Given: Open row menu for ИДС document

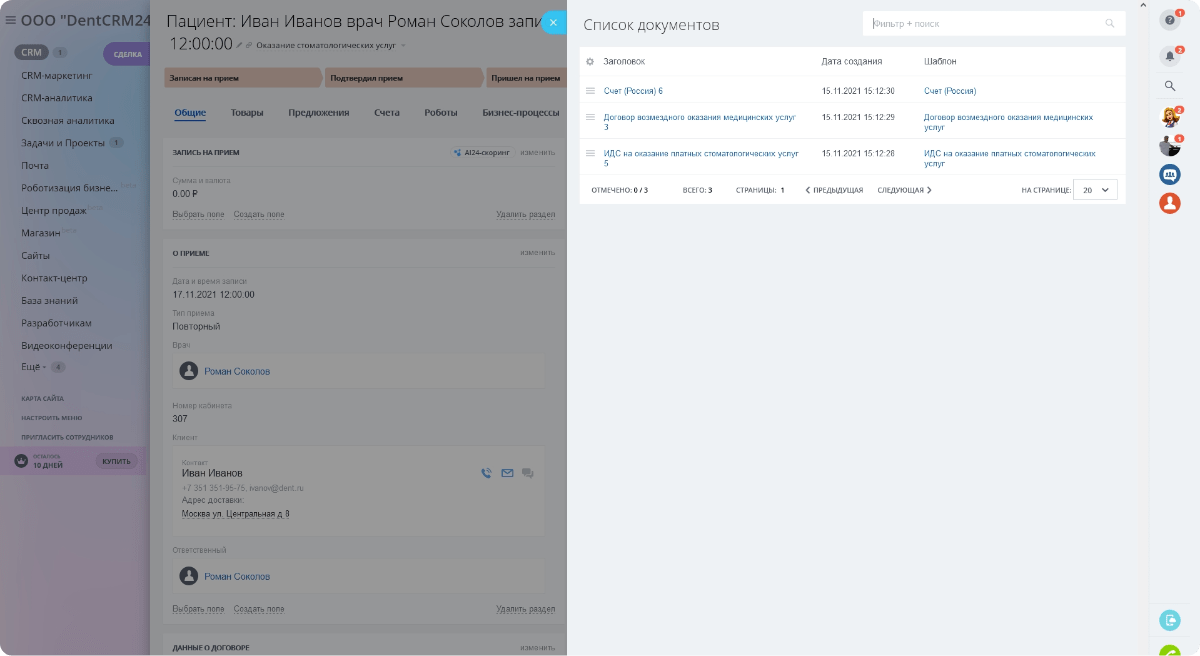Looking at the screenshot, I should pyautogui.click(x=590, y=153).
